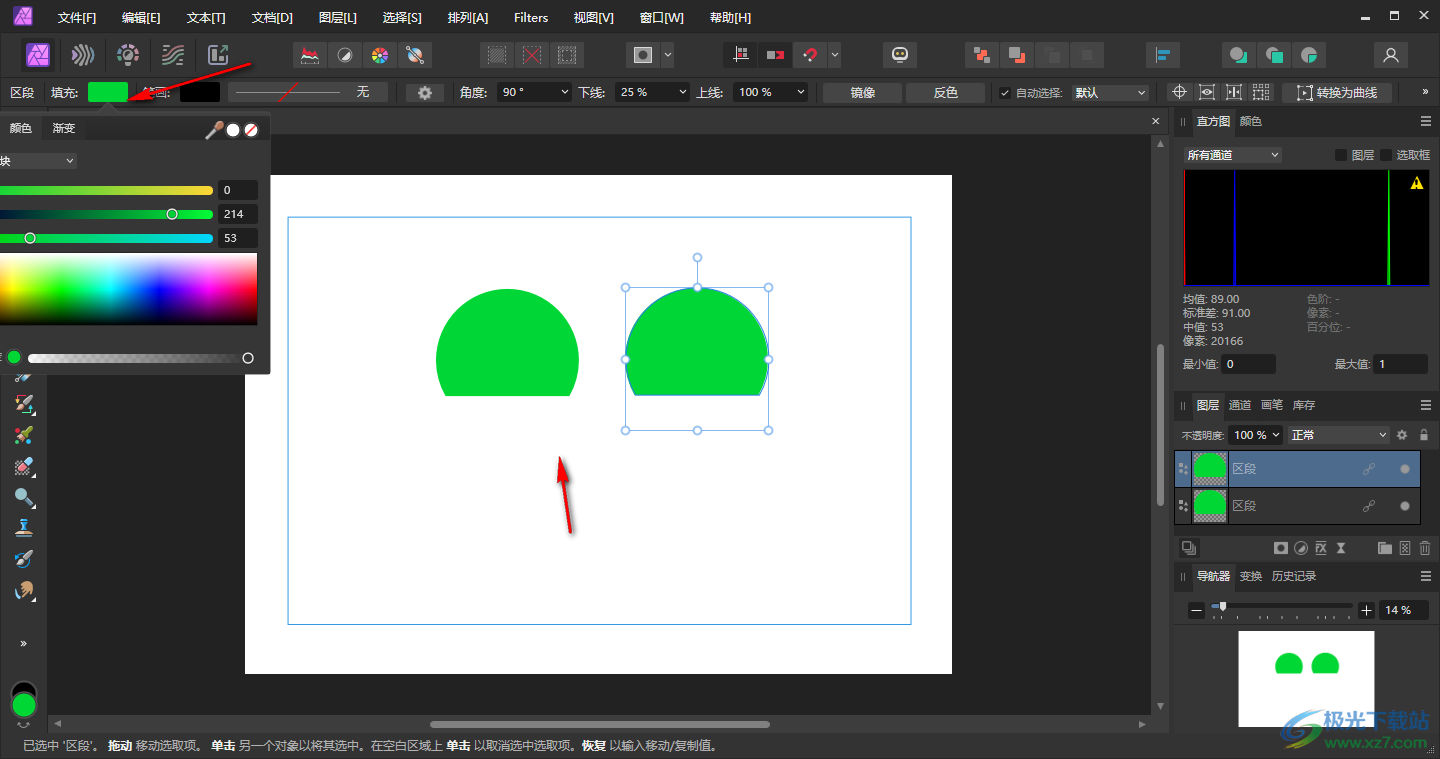Delete layer with the trash icon
1440x759 pixels.
tap(1425, 548)
